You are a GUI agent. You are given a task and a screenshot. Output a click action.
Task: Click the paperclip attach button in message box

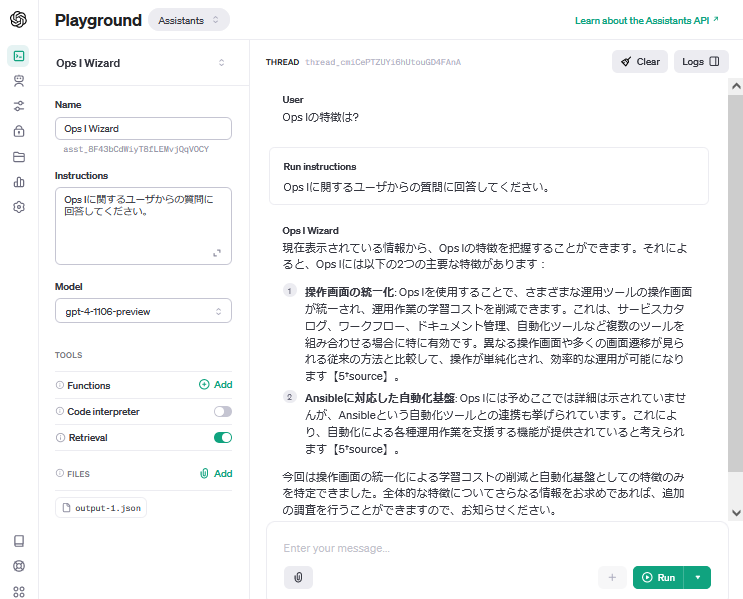point(298,577)
